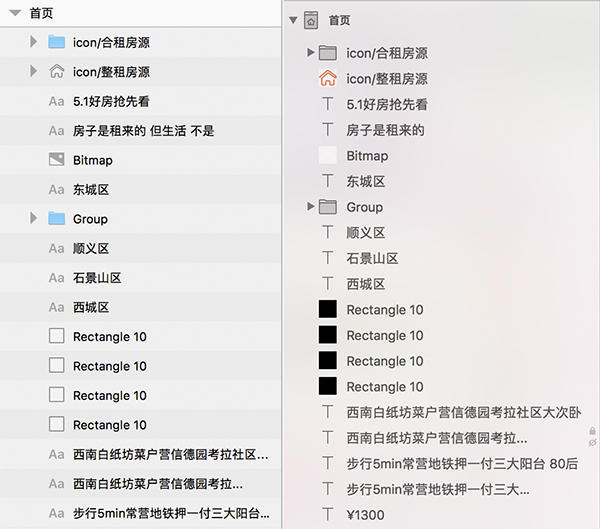Click the topmost black Rectangle 10 swatch
The height and width of the screenshot is (529, 600).
(327, 310)
